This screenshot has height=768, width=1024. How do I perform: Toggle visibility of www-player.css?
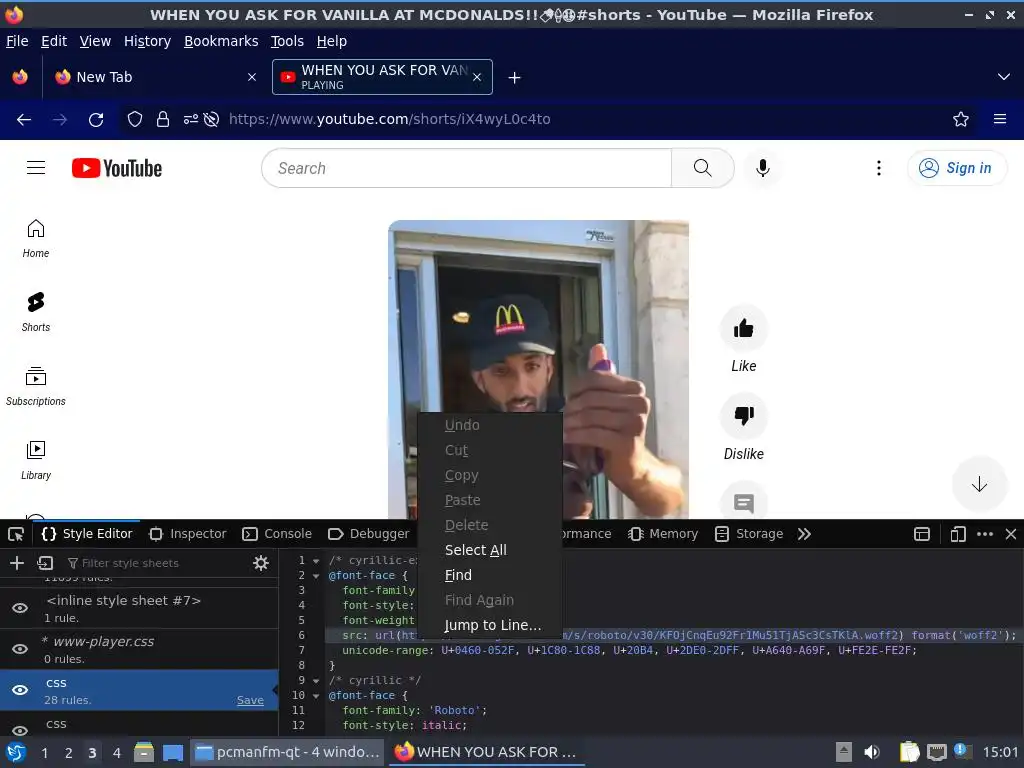coord(20,648)
